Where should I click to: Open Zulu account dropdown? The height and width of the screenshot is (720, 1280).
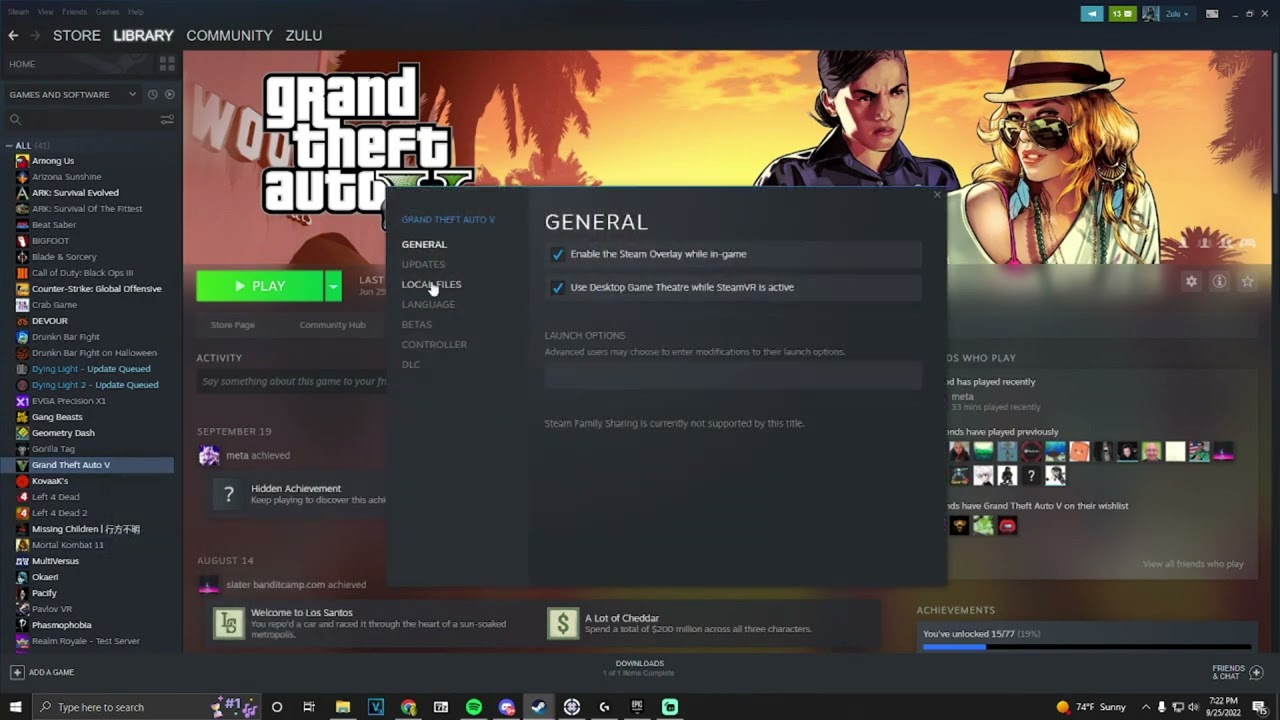coord(1178,14)
